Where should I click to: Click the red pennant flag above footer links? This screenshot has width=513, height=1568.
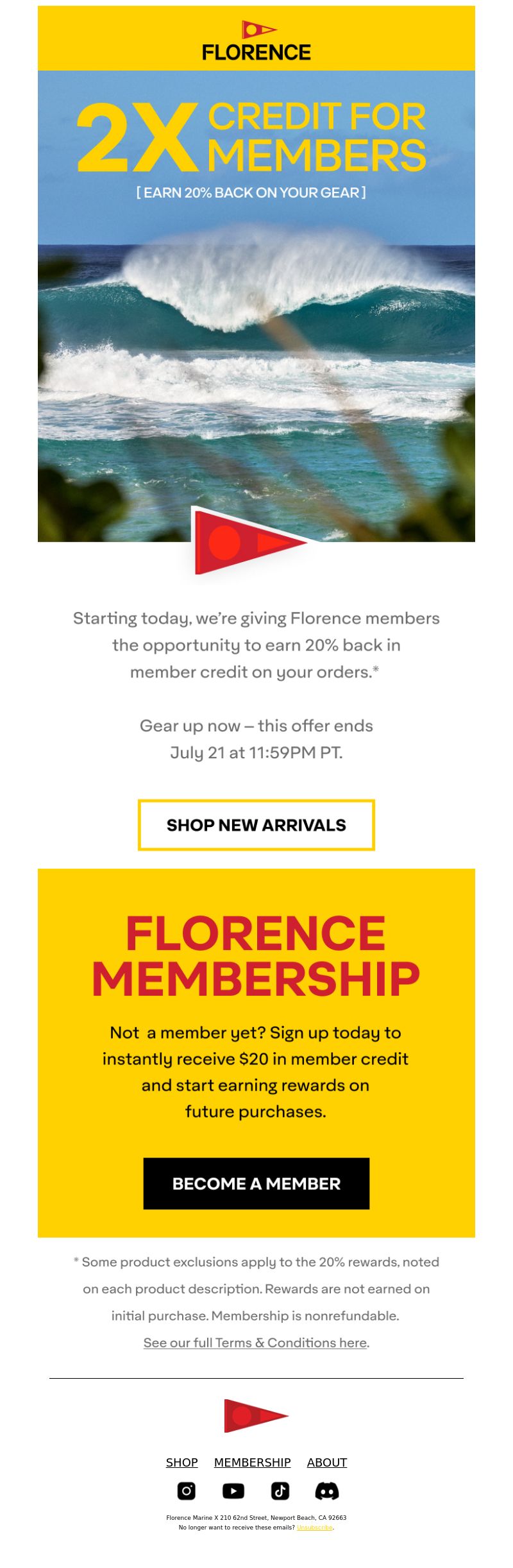pyautogui.click(x=256, y=1416)
